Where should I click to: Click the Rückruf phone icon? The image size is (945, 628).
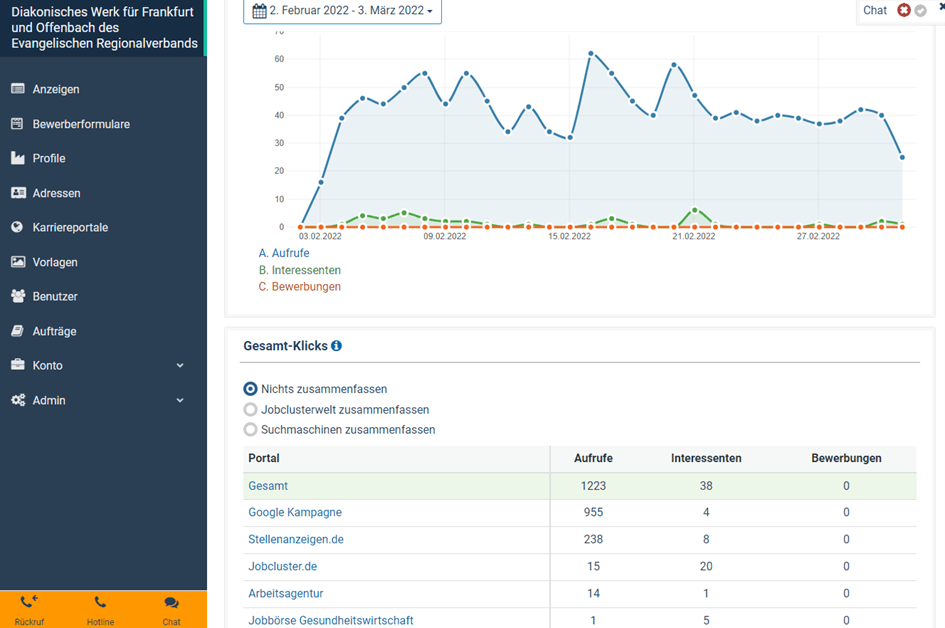tap(28, 602)
